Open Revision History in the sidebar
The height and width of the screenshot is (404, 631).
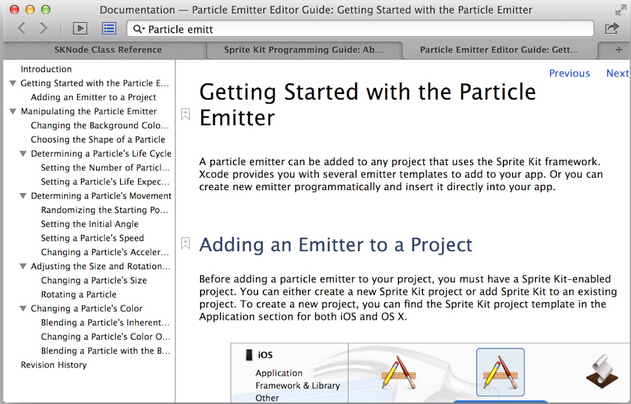click(x=54, y=365)
